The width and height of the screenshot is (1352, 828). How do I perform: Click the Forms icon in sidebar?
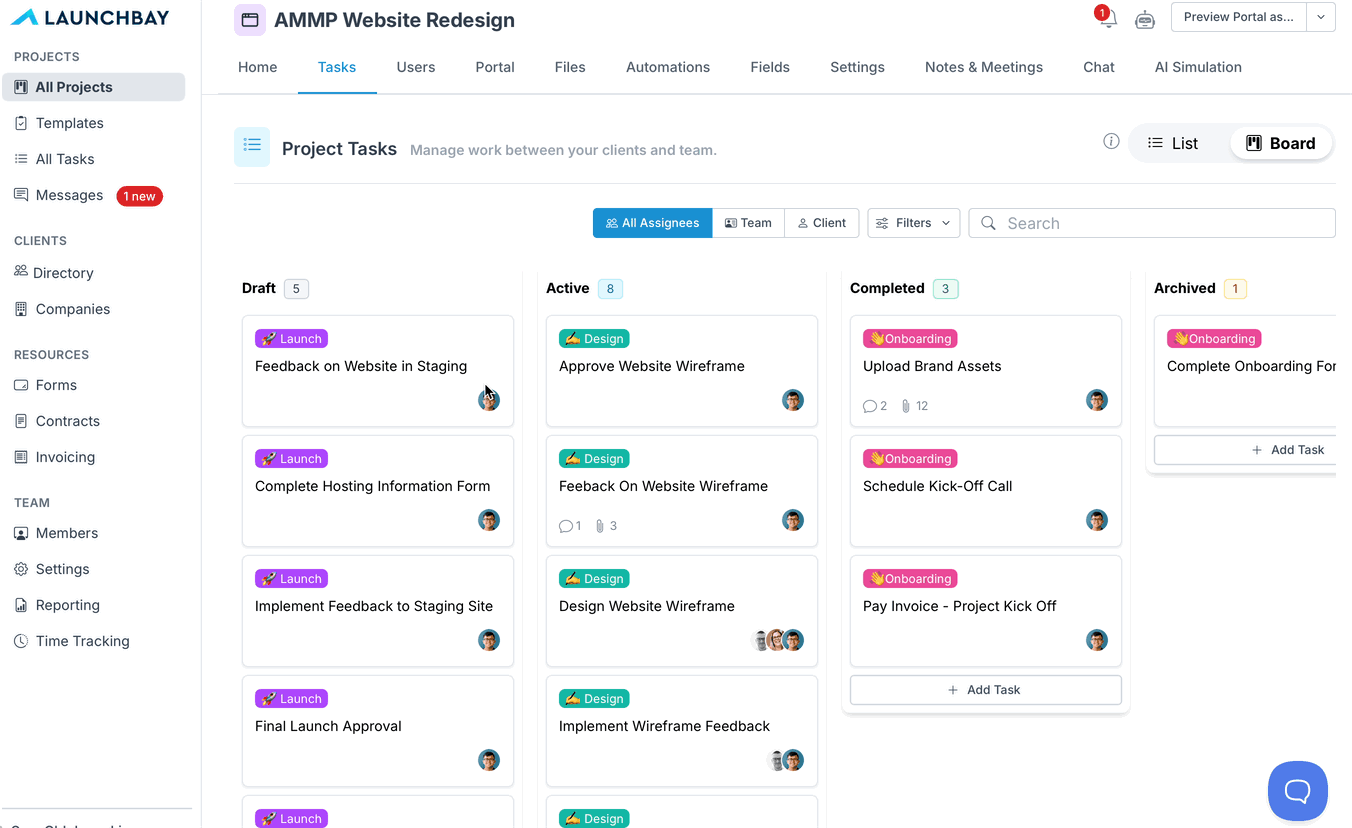(x=21, y=385)
